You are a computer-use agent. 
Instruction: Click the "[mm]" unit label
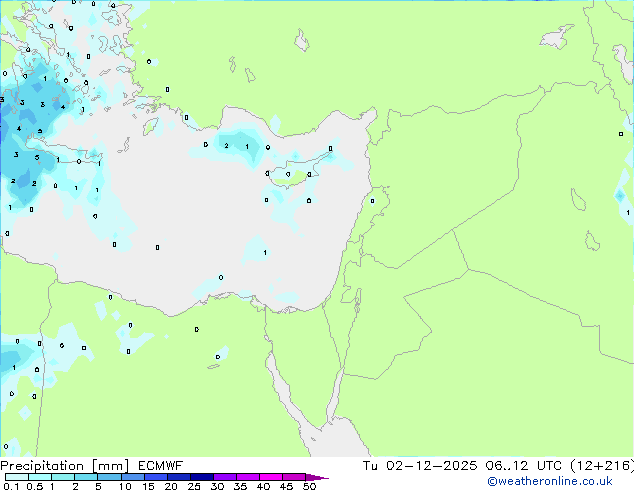coord(110,466)
